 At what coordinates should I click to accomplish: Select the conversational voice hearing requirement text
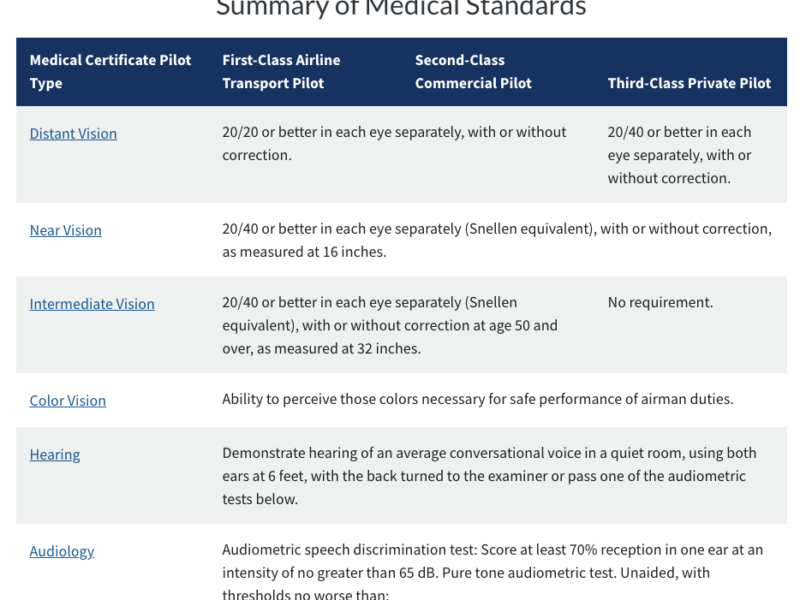click(x=489, y=476)
